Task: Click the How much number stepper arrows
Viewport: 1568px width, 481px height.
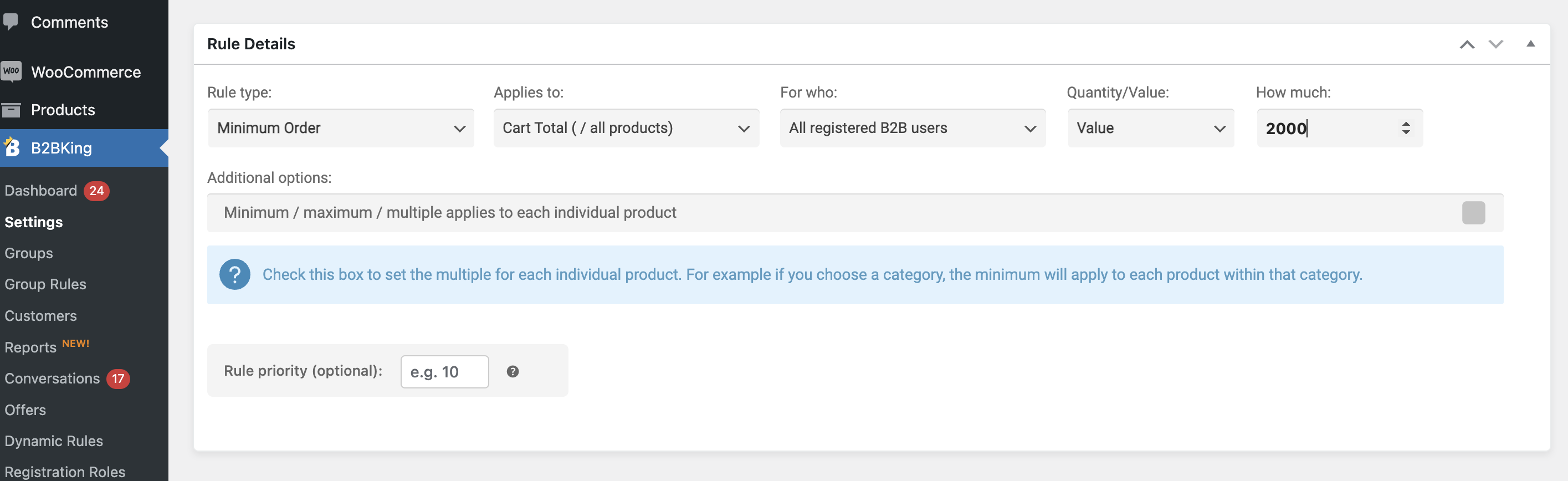Action: coord(1406,128)
